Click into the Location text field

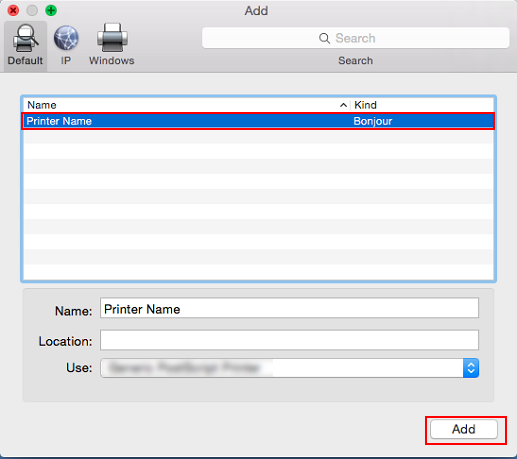(x=289, y=340)
